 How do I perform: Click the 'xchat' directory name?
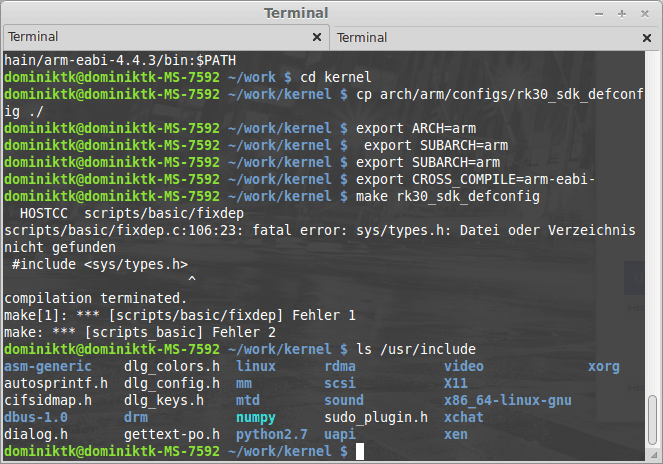coord(463,417)
